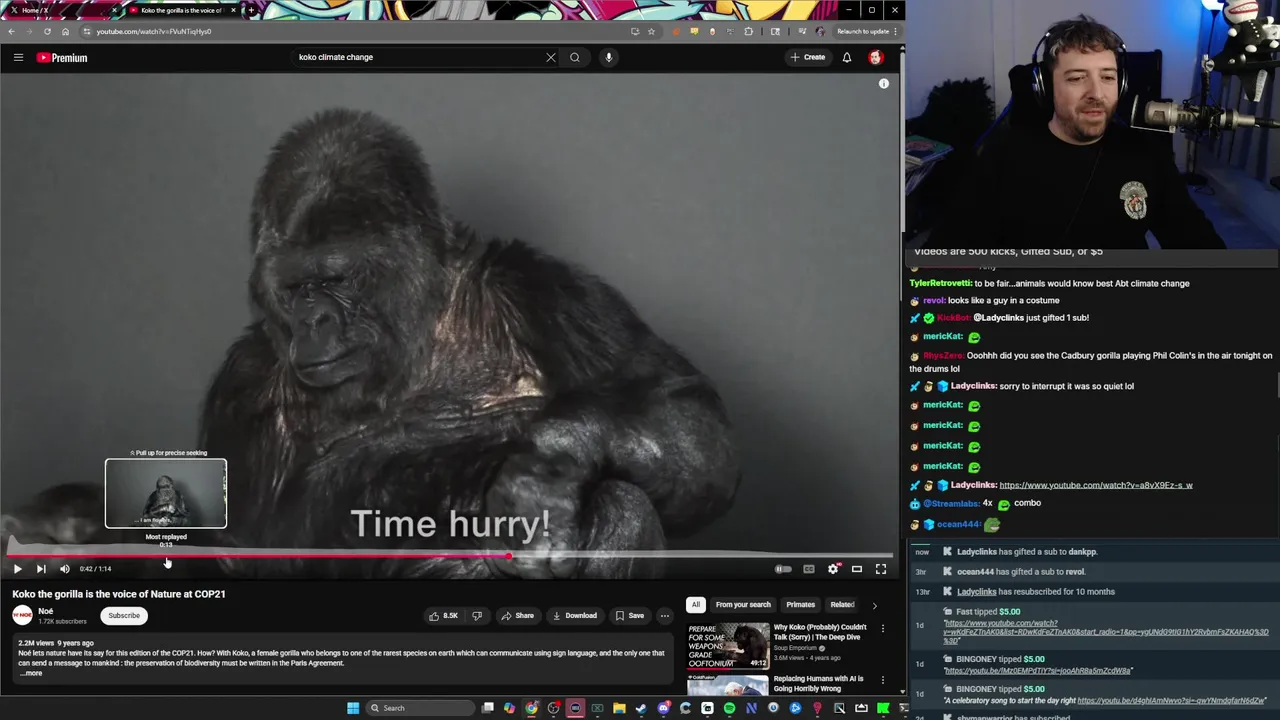Viewport: 1280px width, 720px height.
Task: Go back in the browser
Action: (x=11, y=31)
